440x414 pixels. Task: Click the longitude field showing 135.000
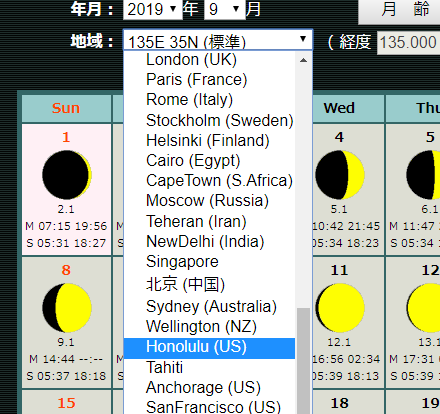tap(408, 43)
